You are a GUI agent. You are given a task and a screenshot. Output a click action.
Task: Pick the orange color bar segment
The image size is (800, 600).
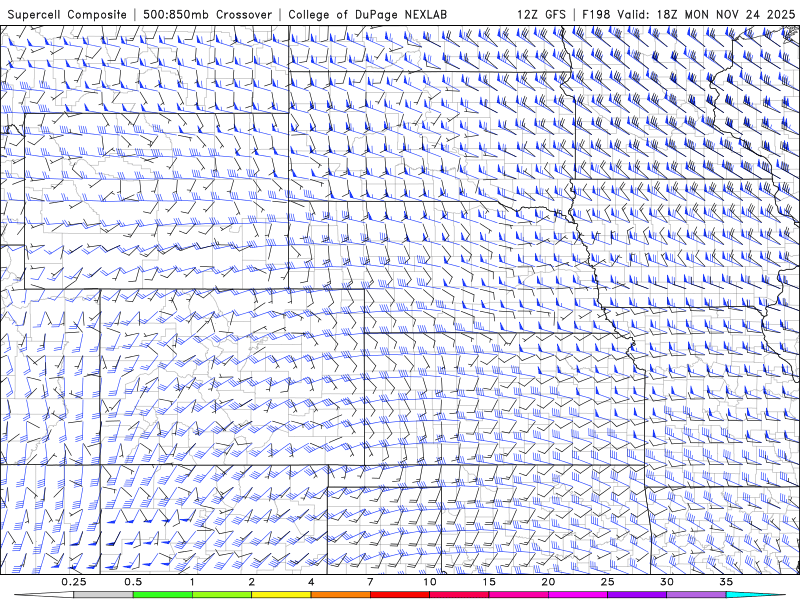pyautogui.click(x=340, y=595)
